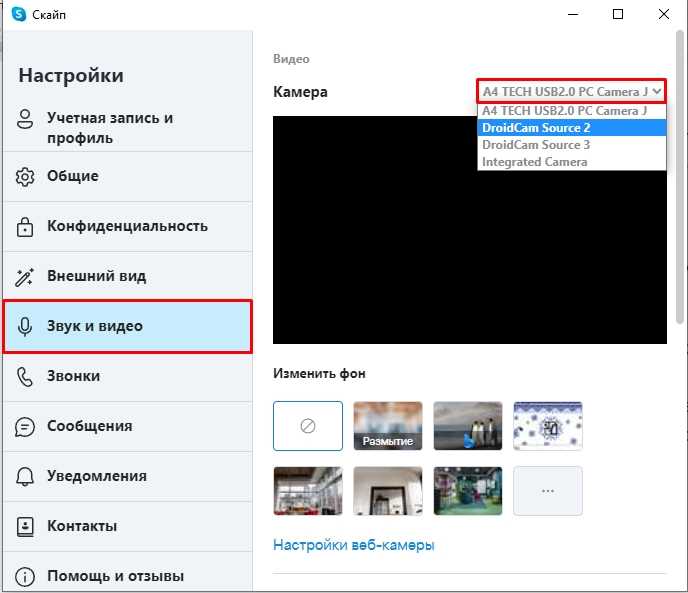
Task: Click the contact card icon for Контакты
Action: (25, 526)
